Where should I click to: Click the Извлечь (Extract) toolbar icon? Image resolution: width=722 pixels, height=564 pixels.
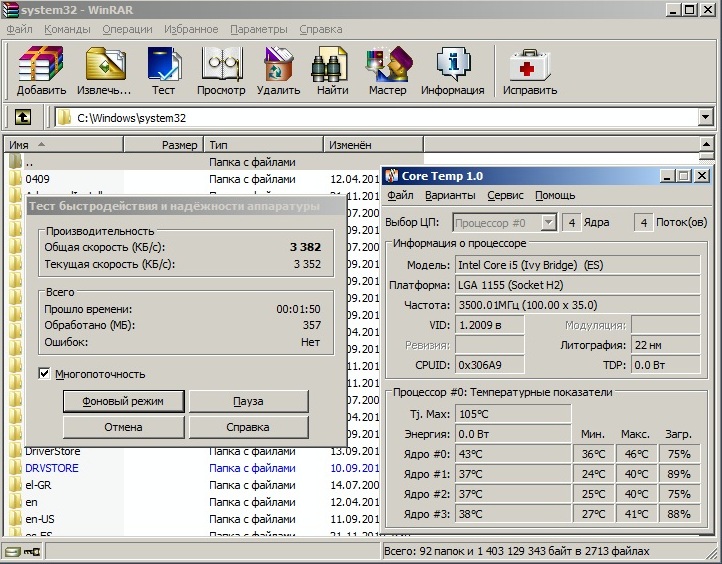[105, 63]
